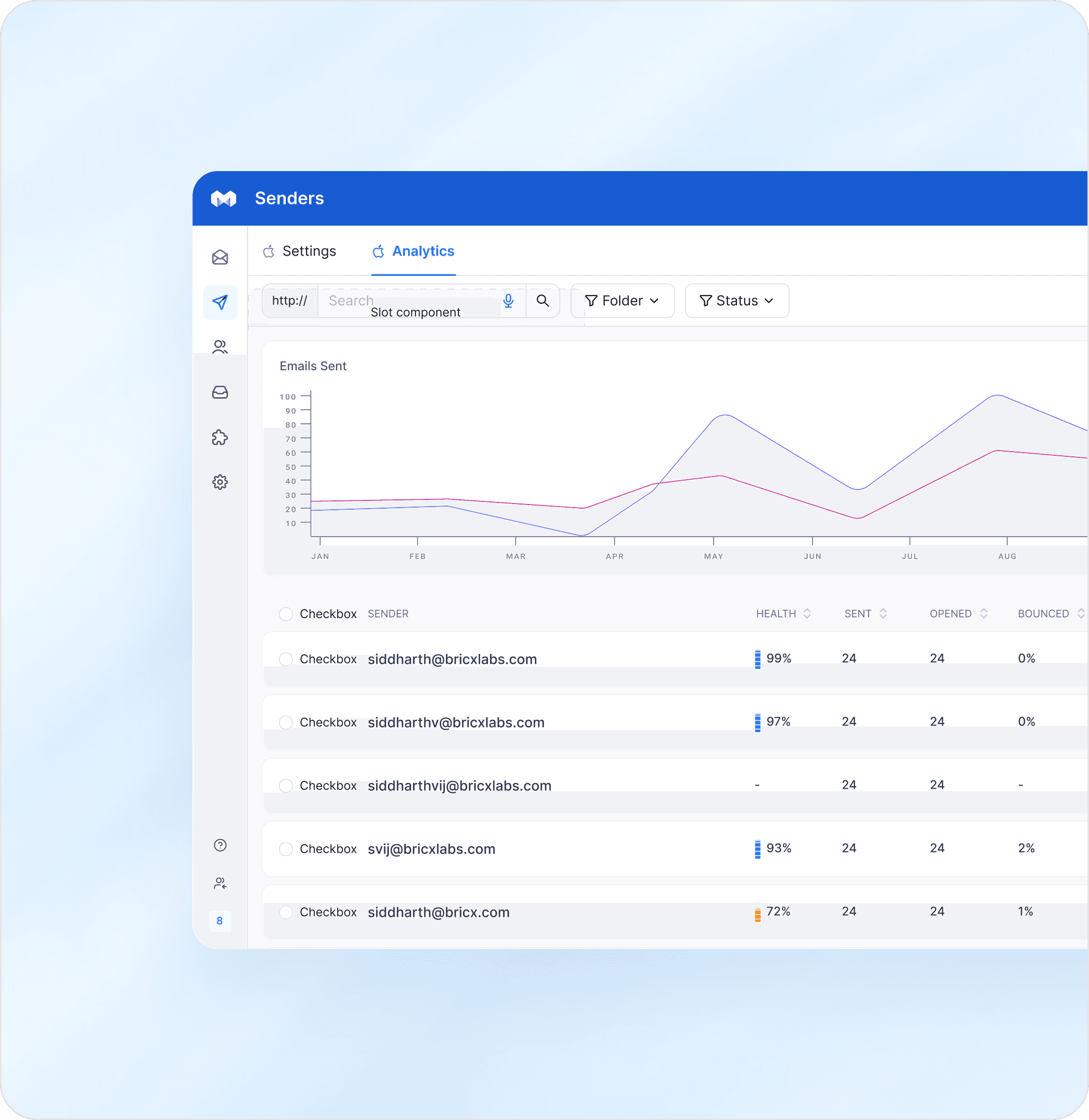Viewport: 1089px width, 1120px height.
Task: Expand the Status filter dropdown
Action: coord(737,301)
